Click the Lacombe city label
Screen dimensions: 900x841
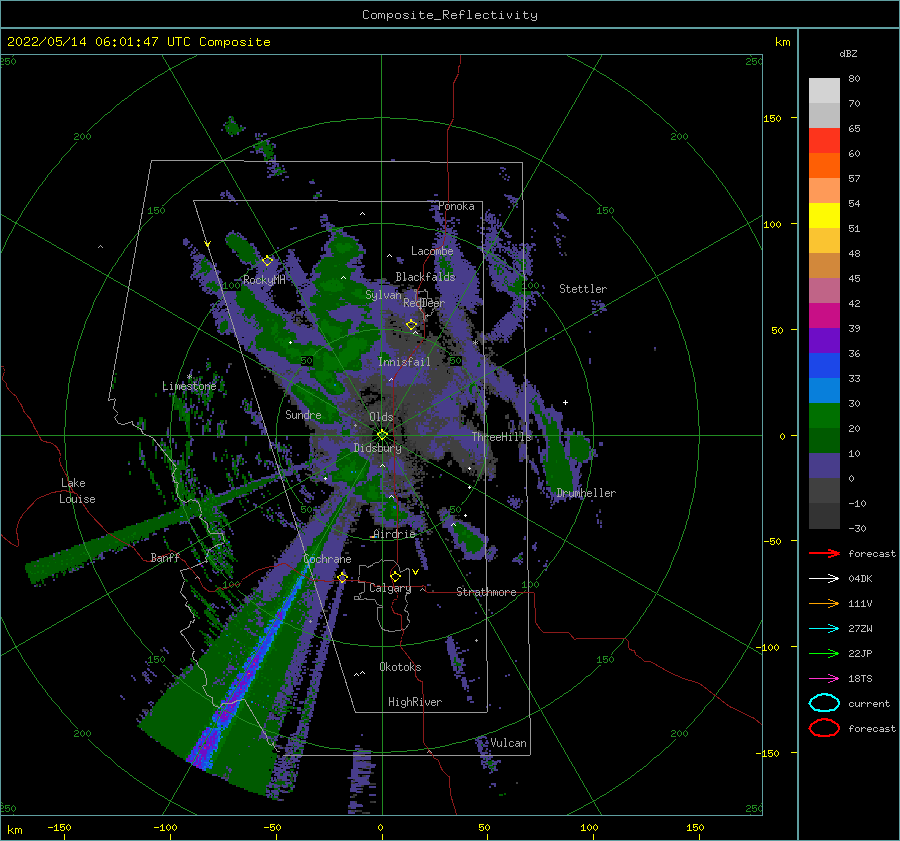tap(432, 251)
